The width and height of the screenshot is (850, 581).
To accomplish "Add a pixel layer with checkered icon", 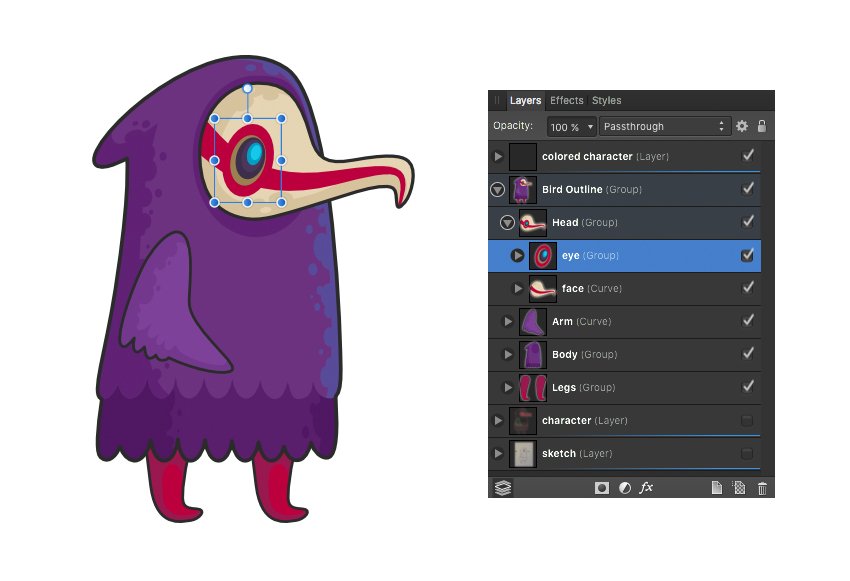I will coord(739,488).
